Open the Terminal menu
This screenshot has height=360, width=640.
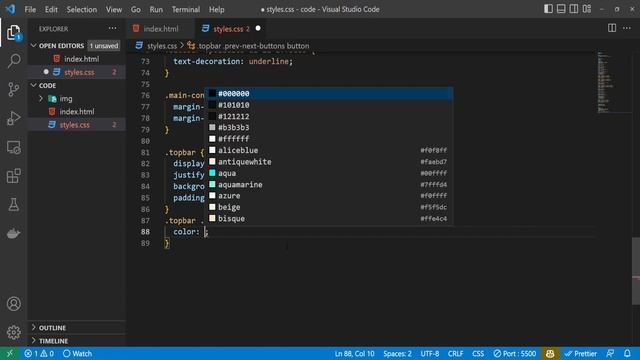coord(186,9)
